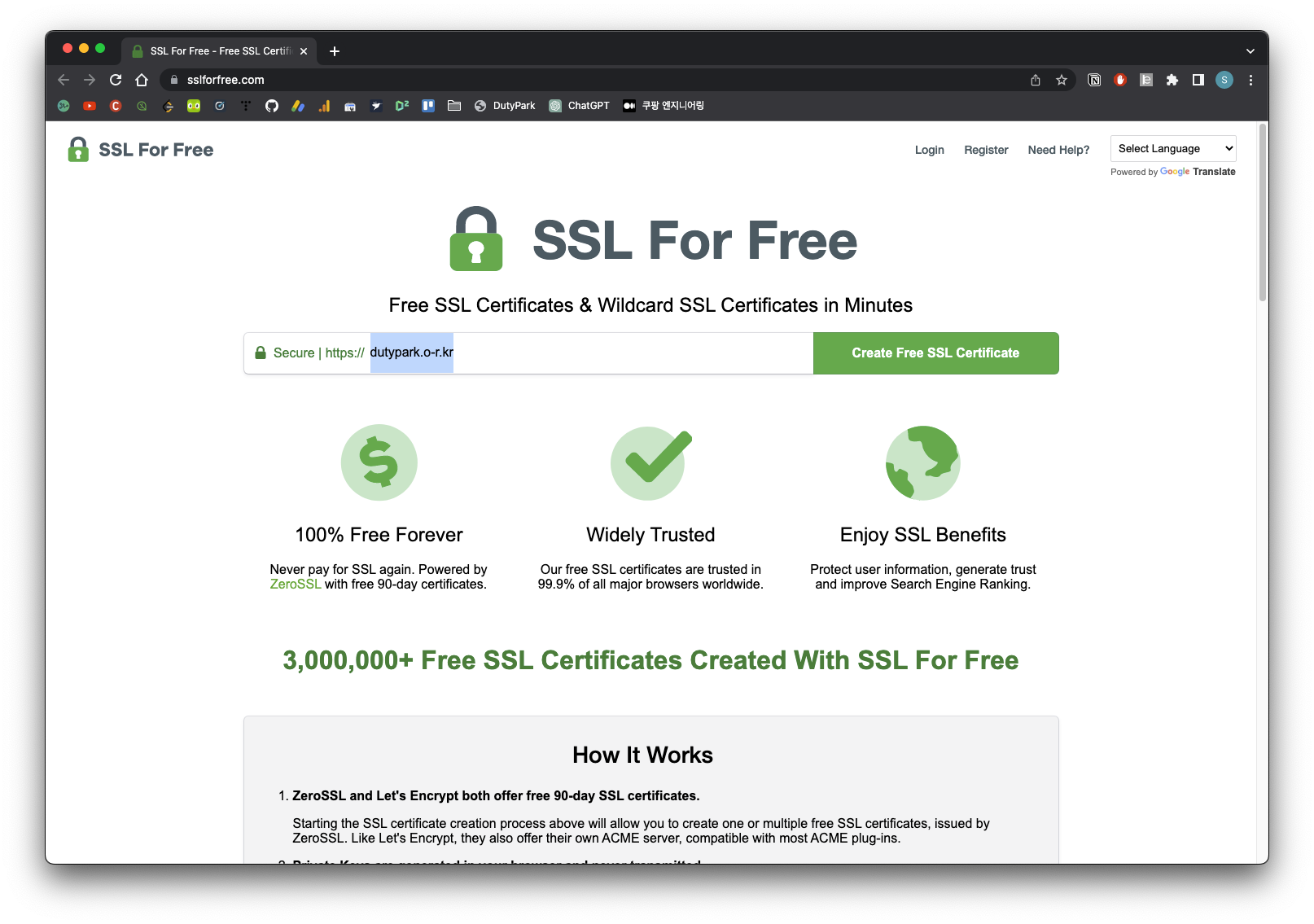Open the Google AdSense bookmark icon
Screen dimensions: 1314x924
point(298,106)
